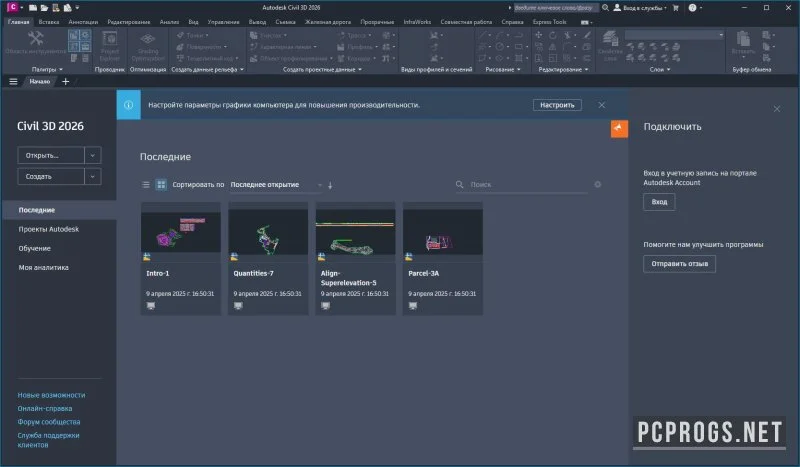Open Онлайн-справка link

click(45, 408)
